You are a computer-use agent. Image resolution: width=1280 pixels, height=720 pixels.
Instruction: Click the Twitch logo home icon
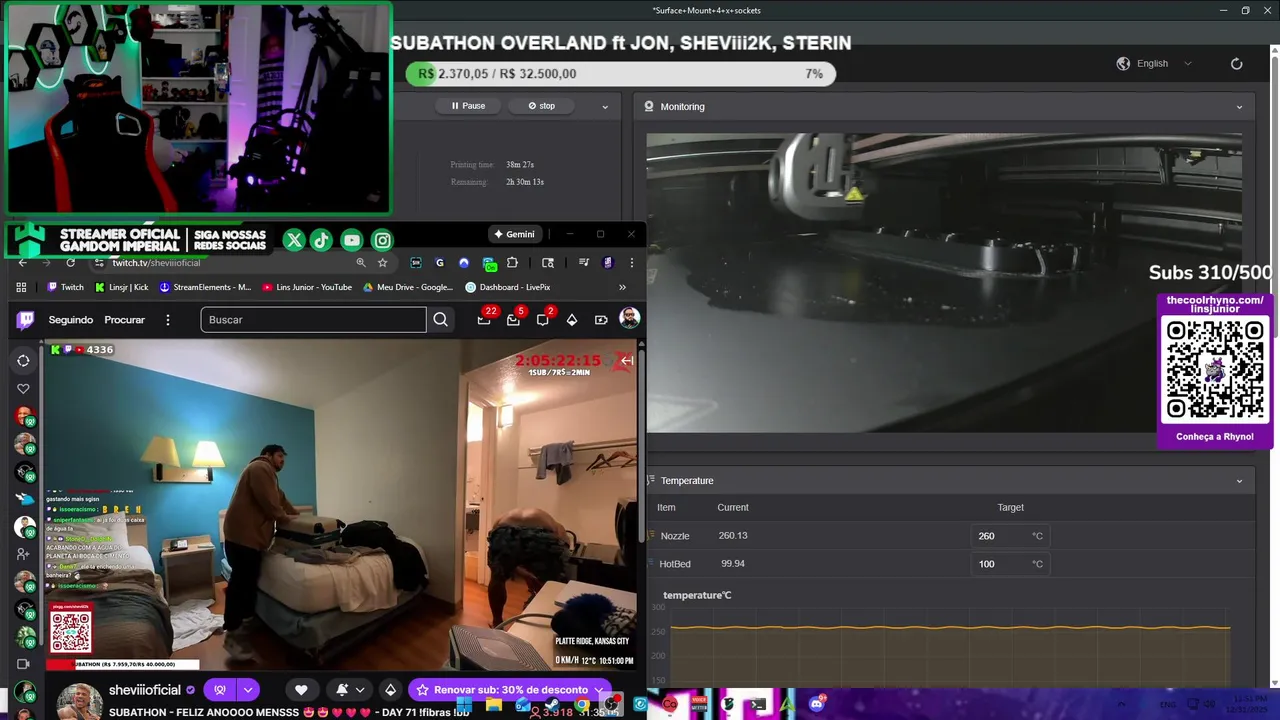pyautogui.click(x=25, y=320)
